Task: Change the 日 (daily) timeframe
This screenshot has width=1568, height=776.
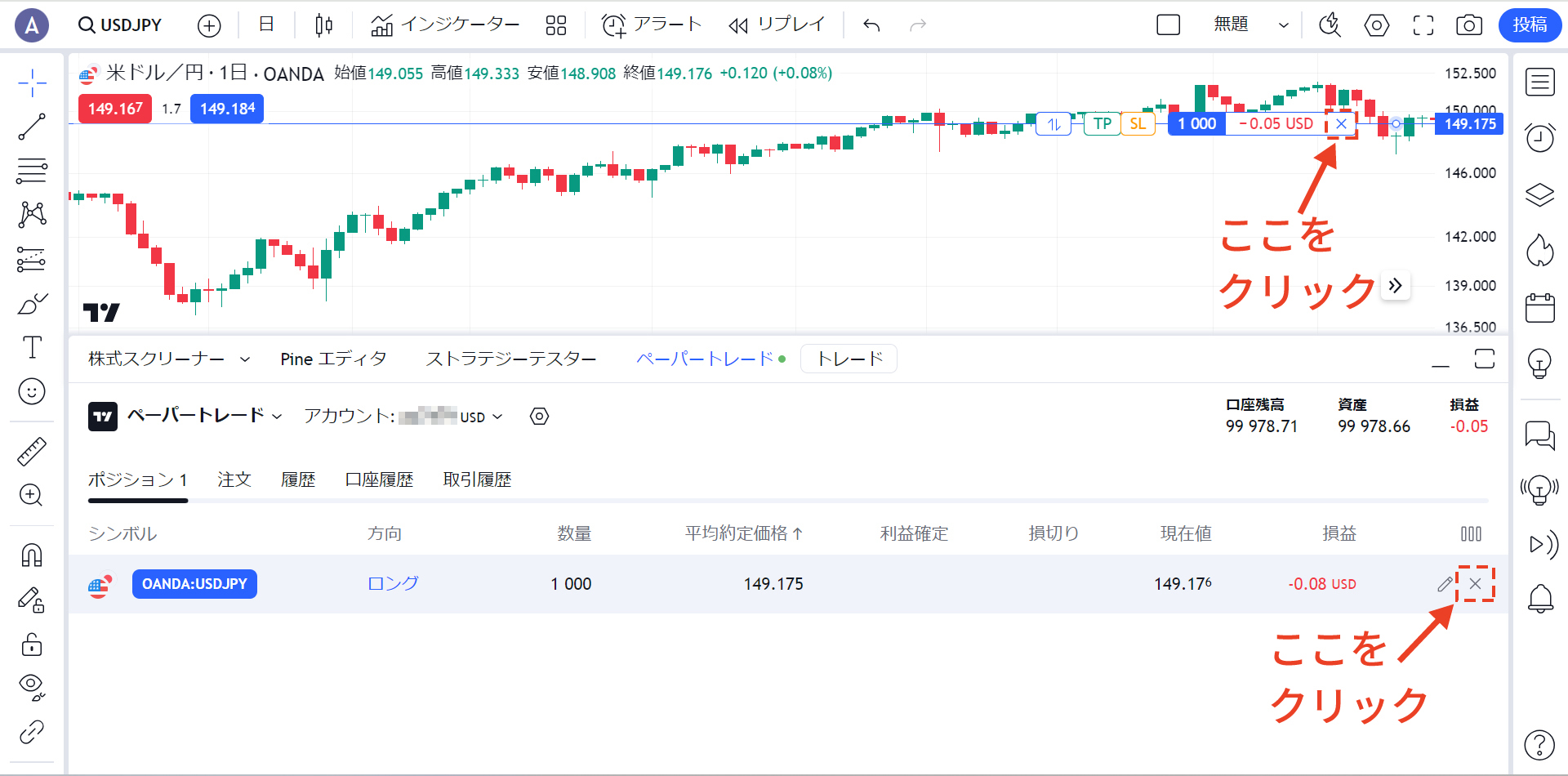Action: tap(266, 25)
